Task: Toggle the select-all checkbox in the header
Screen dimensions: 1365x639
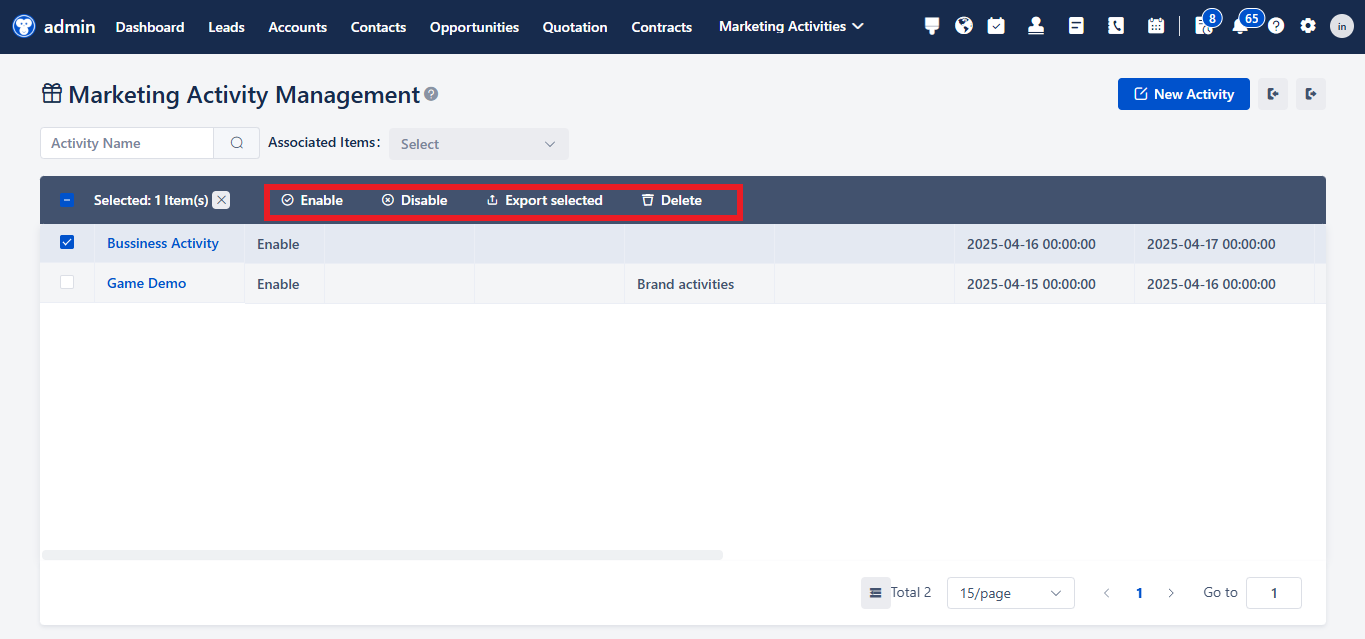Action: click(x=67, y=199)
